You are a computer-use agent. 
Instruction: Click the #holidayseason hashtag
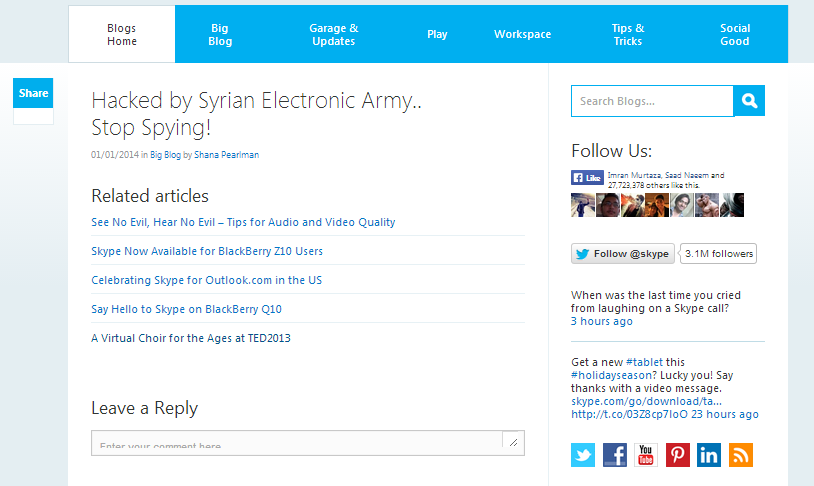tap(611, 375)
